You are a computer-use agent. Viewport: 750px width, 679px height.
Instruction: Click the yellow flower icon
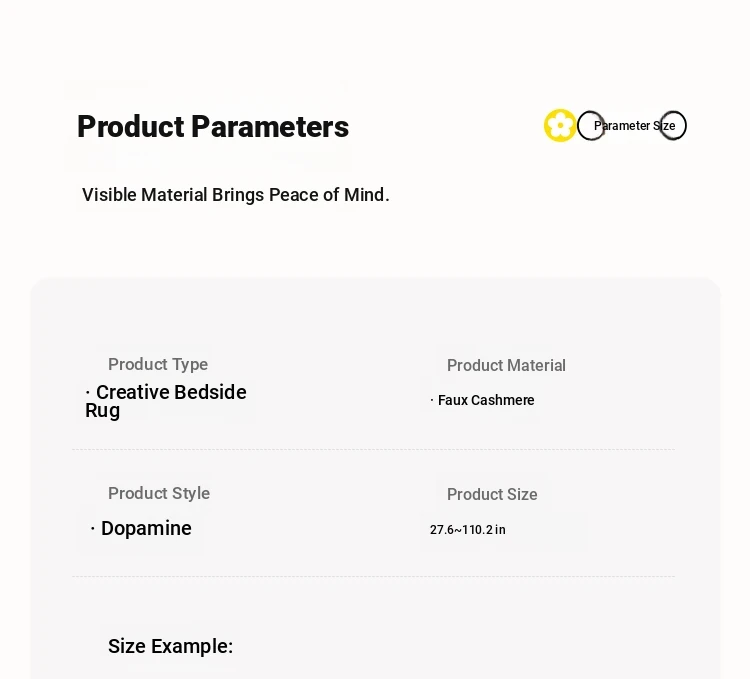point(560,125)
